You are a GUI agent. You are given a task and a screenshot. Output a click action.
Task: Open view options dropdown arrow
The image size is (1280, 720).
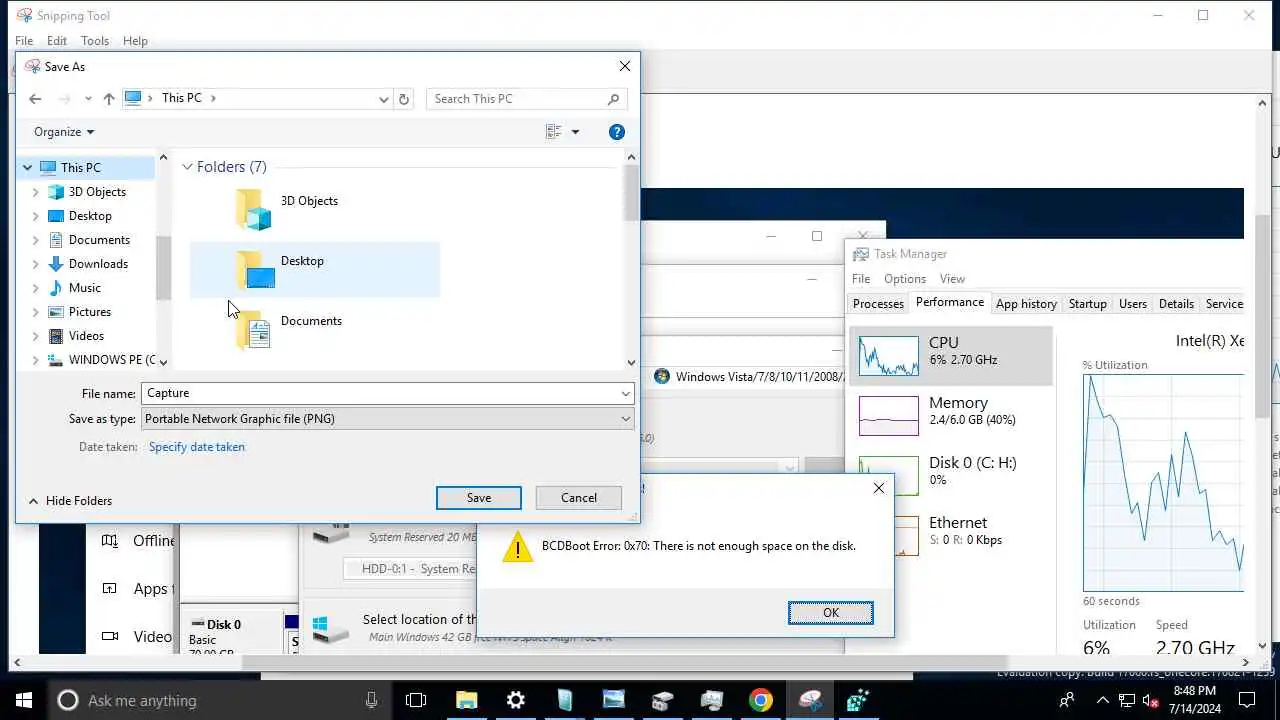click(x=575, y=132)
